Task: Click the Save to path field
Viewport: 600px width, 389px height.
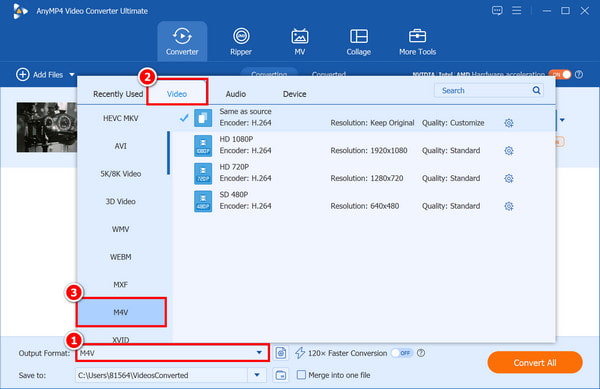Action: click(x=162, y=375)
